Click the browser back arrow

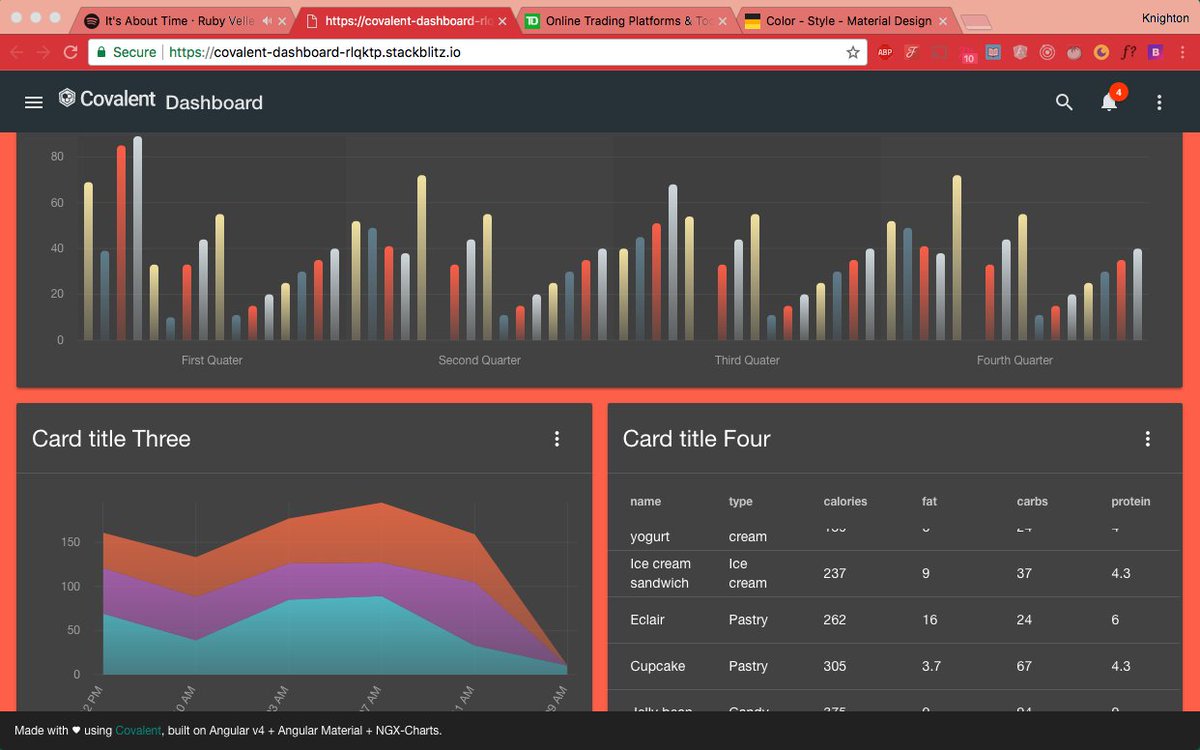(x=16, y=52)
